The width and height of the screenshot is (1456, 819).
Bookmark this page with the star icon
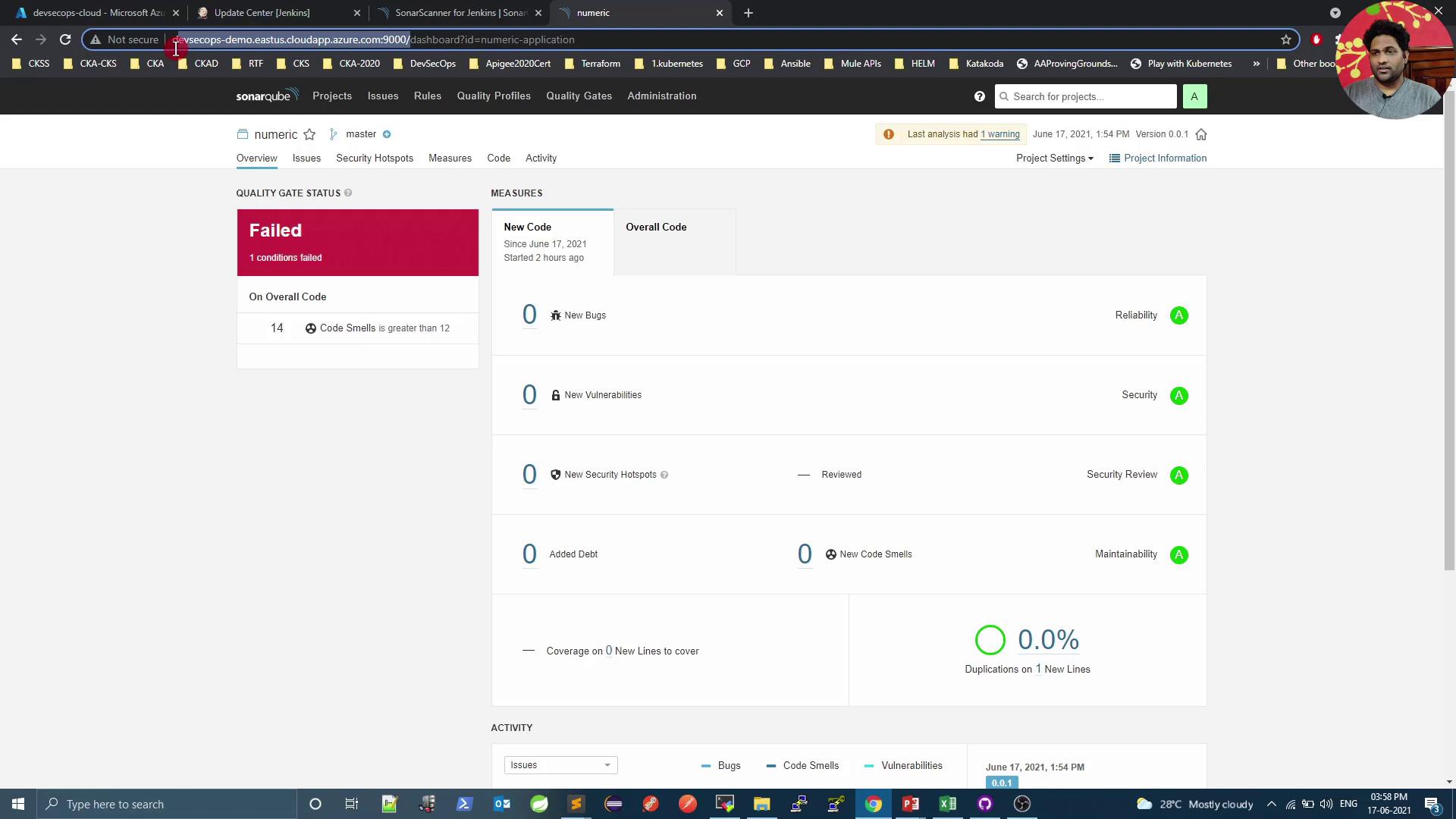coord(1286,39)
